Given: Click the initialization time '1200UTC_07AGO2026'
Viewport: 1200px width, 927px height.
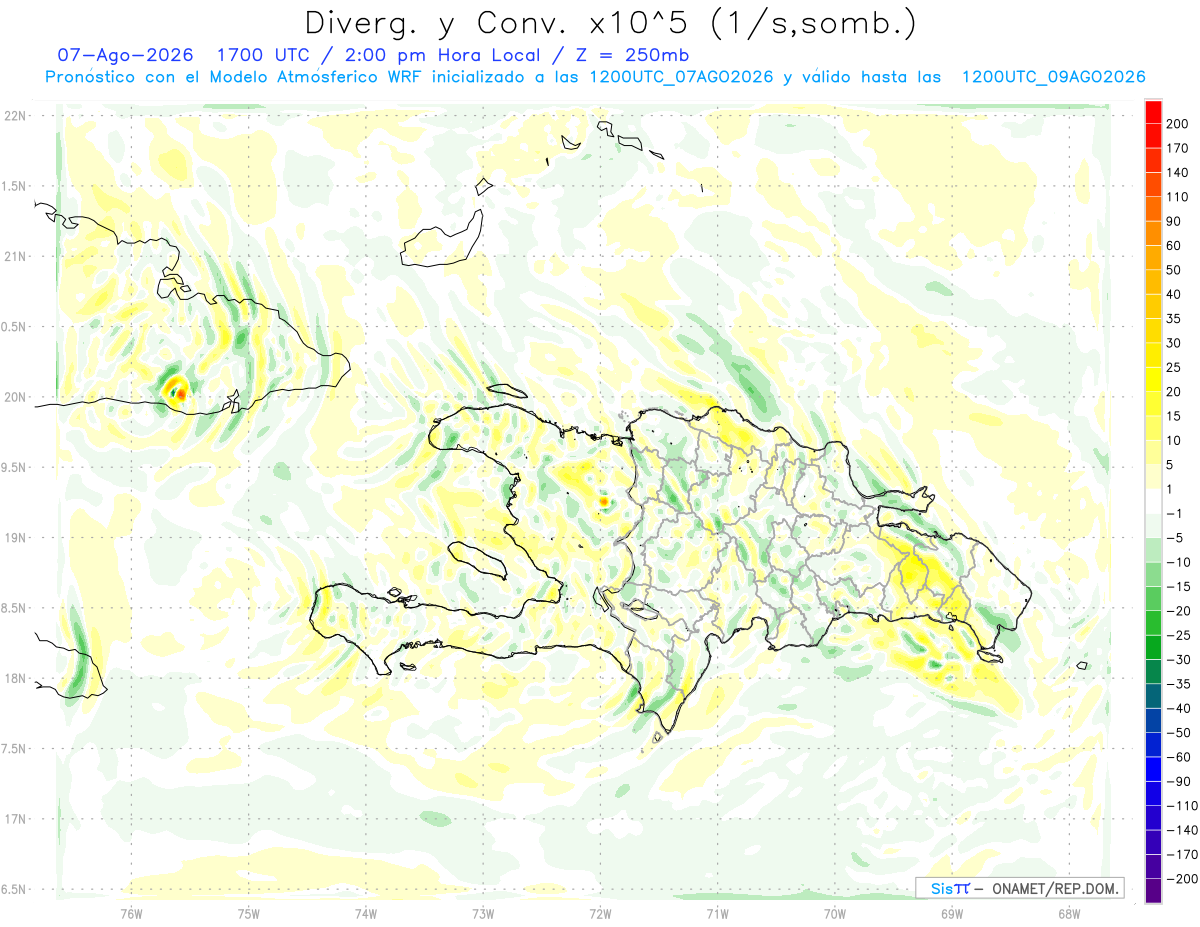Looking at the screenshot, I should [x=681, y=77].
